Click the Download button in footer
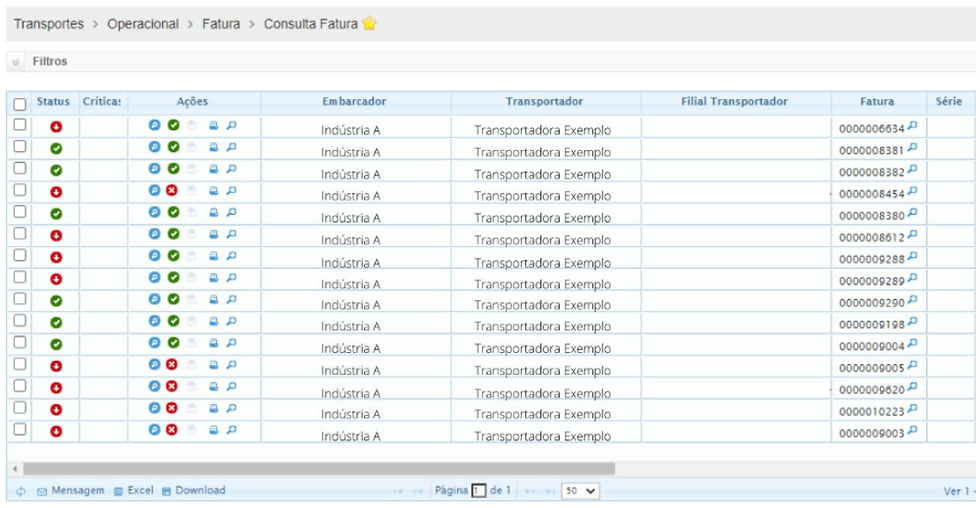 click(x=193, y=491)
